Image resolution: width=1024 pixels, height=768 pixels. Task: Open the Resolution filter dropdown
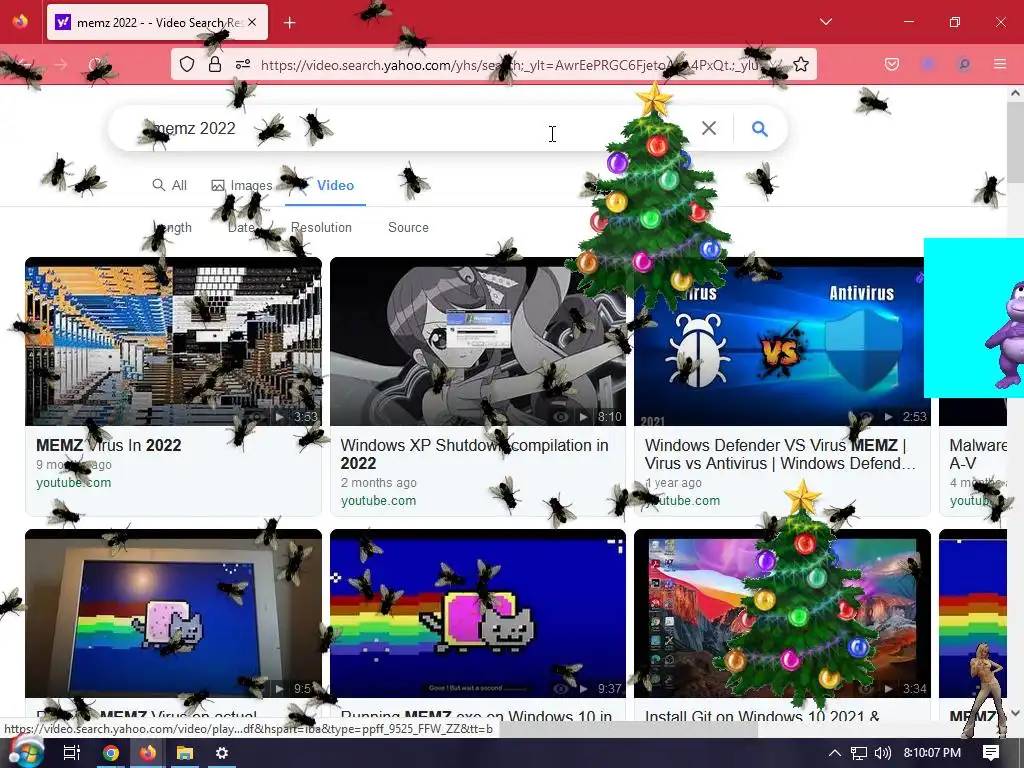click(321, 227)
